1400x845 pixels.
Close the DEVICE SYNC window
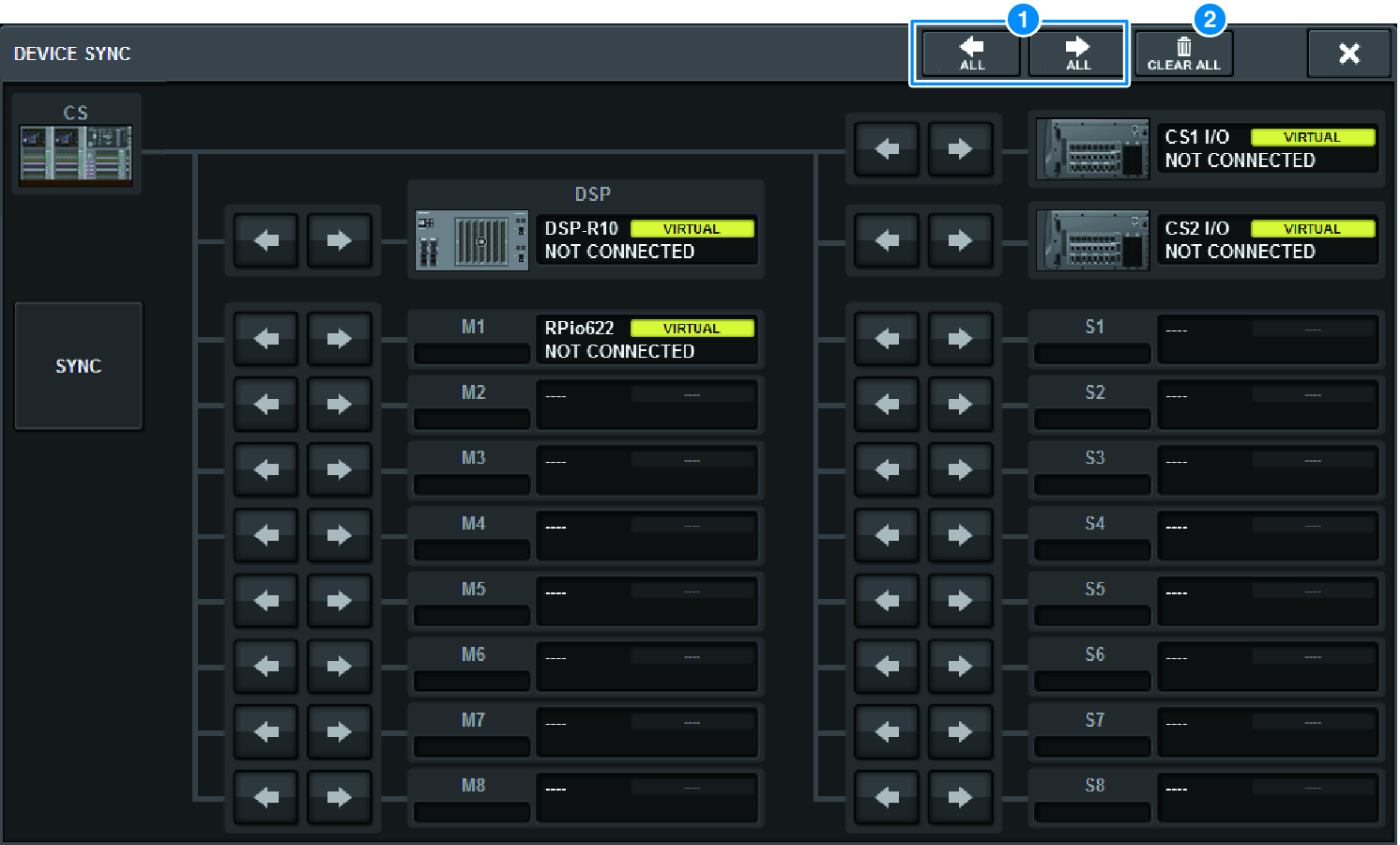point(1348,54)
